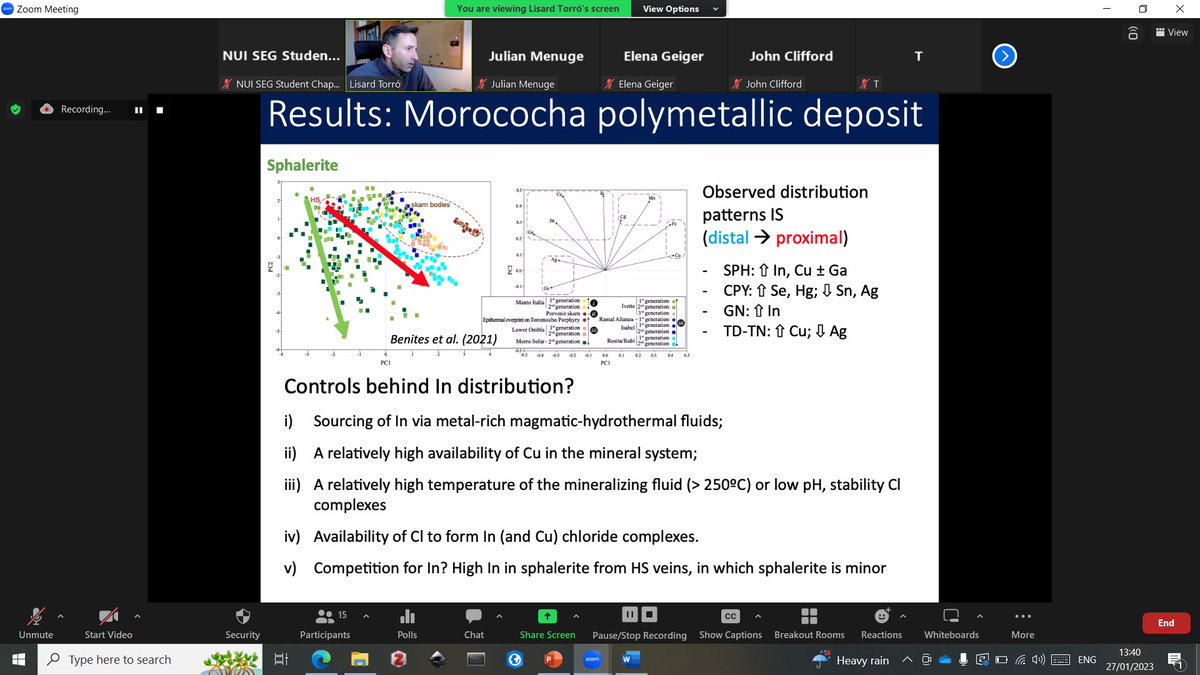The width and height of the screenshot is (1200, 675).
Task: Select Lisard Torró's video thumbnail
Action: click(407, 58)
